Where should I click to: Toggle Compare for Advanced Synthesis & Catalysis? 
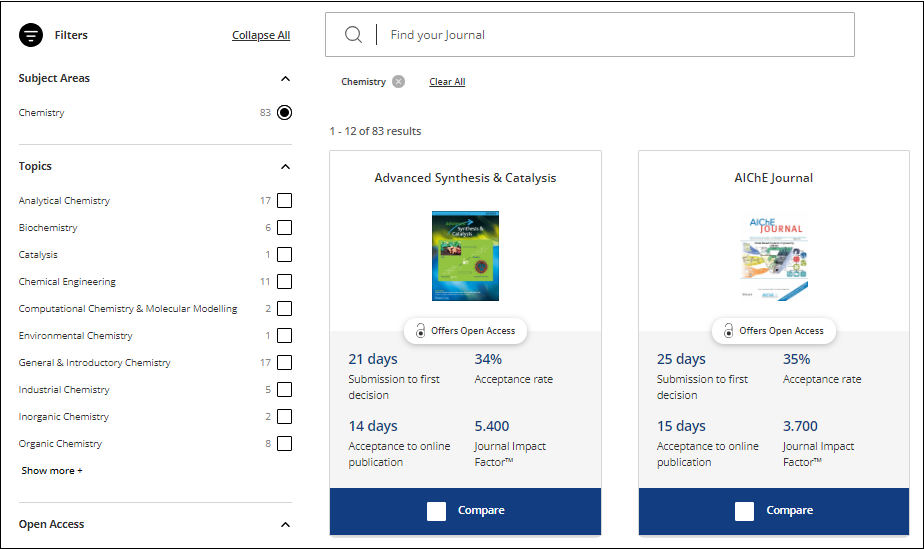pos(437,511)
